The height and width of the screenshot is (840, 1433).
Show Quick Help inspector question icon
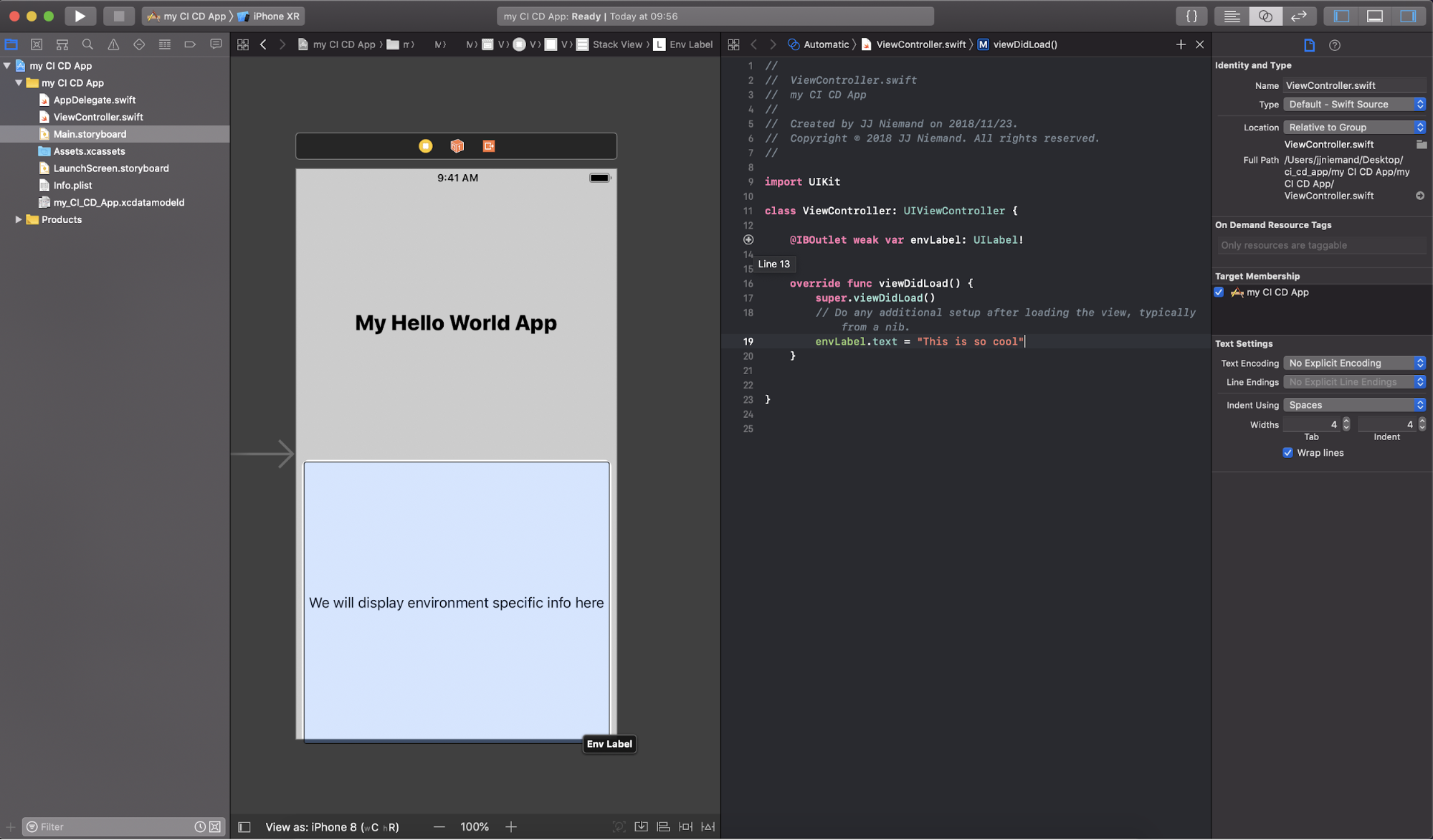[1334, 45]
